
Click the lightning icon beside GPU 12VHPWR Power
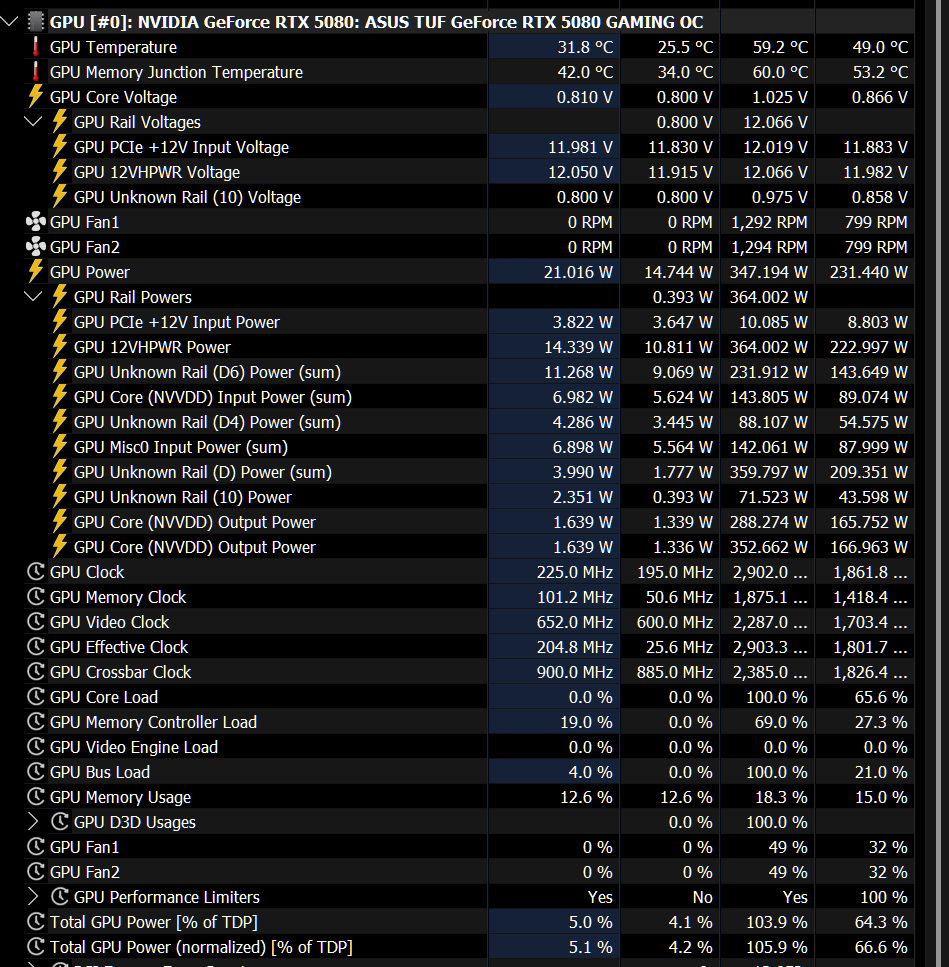coord(60,347)
